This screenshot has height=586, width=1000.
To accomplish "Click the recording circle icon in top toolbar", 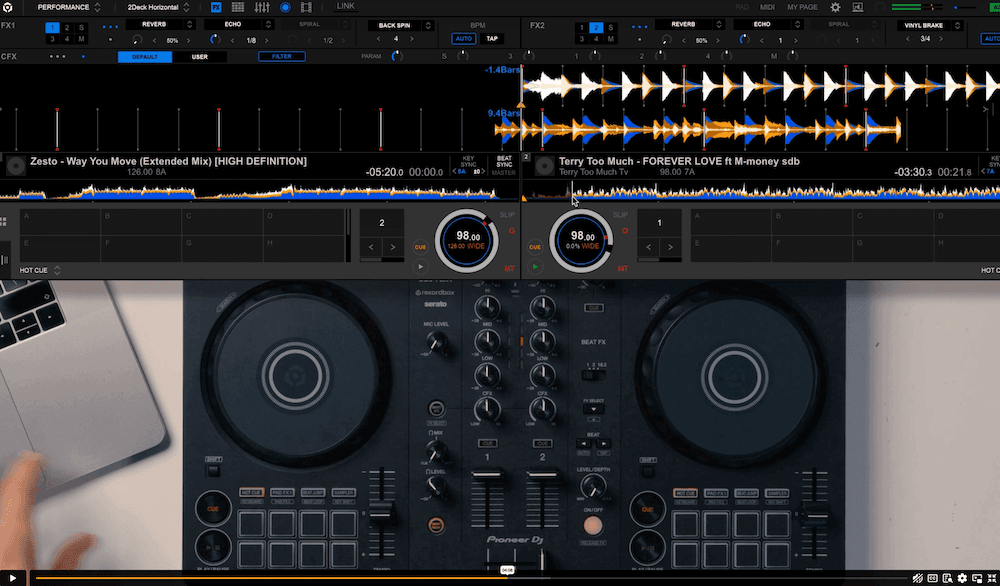I will pyautogui.click(x=286, y=7).
